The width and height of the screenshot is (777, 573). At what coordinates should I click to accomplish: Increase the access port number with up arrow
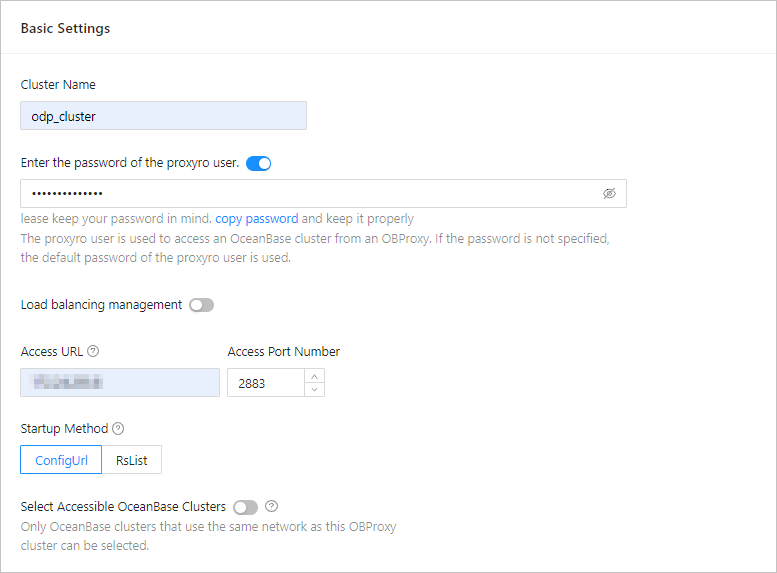pyautogui.click(x=314, y=376)
